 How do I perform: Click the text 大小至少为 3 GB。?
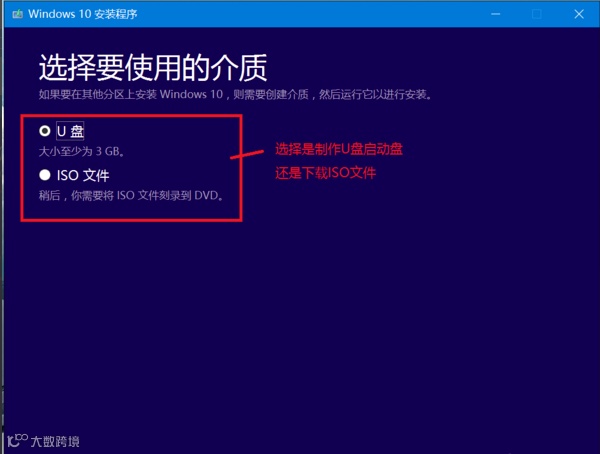[82, 152]
